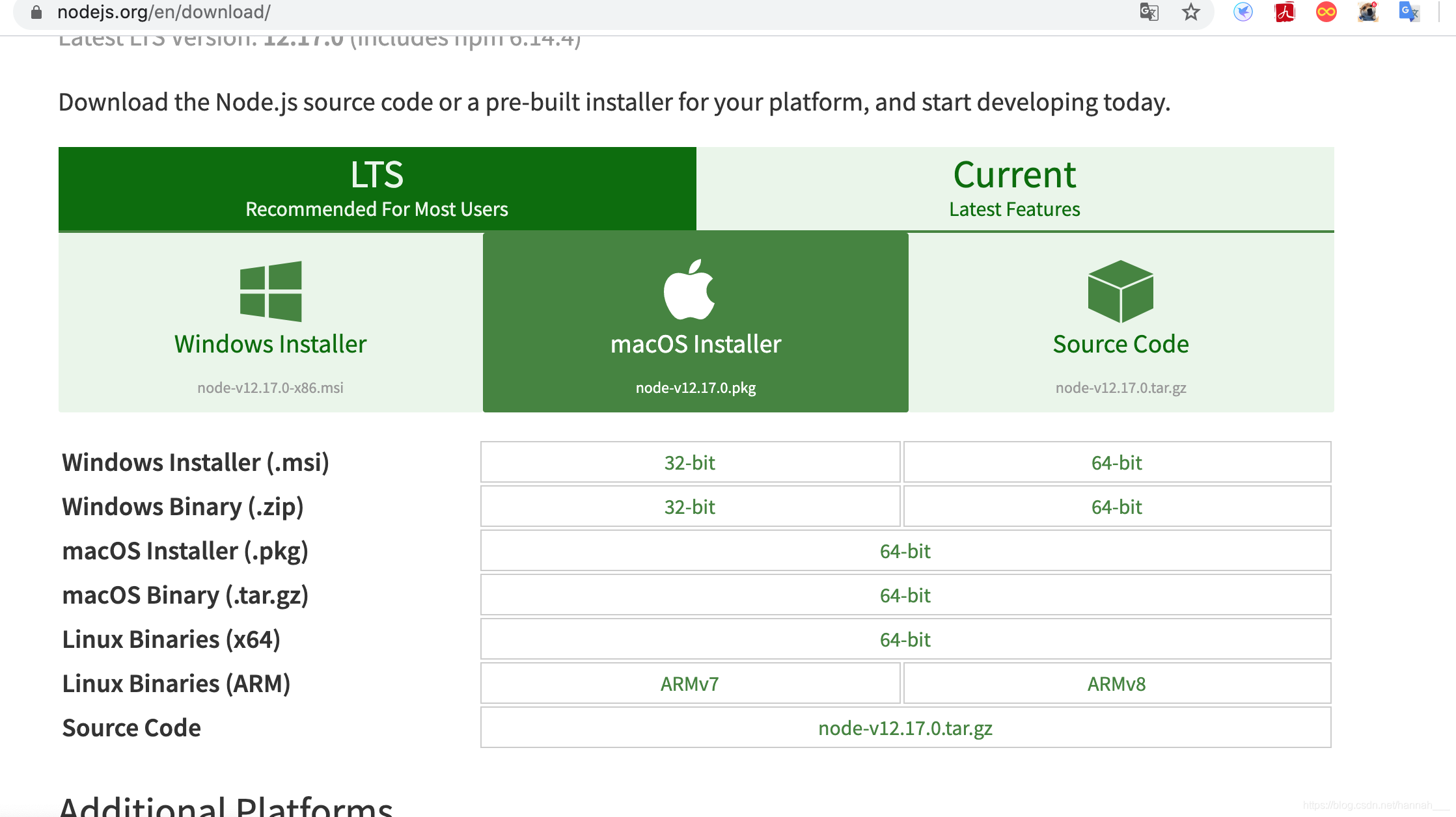1456x817 pixels.
Task: Click the Windows logo icon
Action: 270,291
